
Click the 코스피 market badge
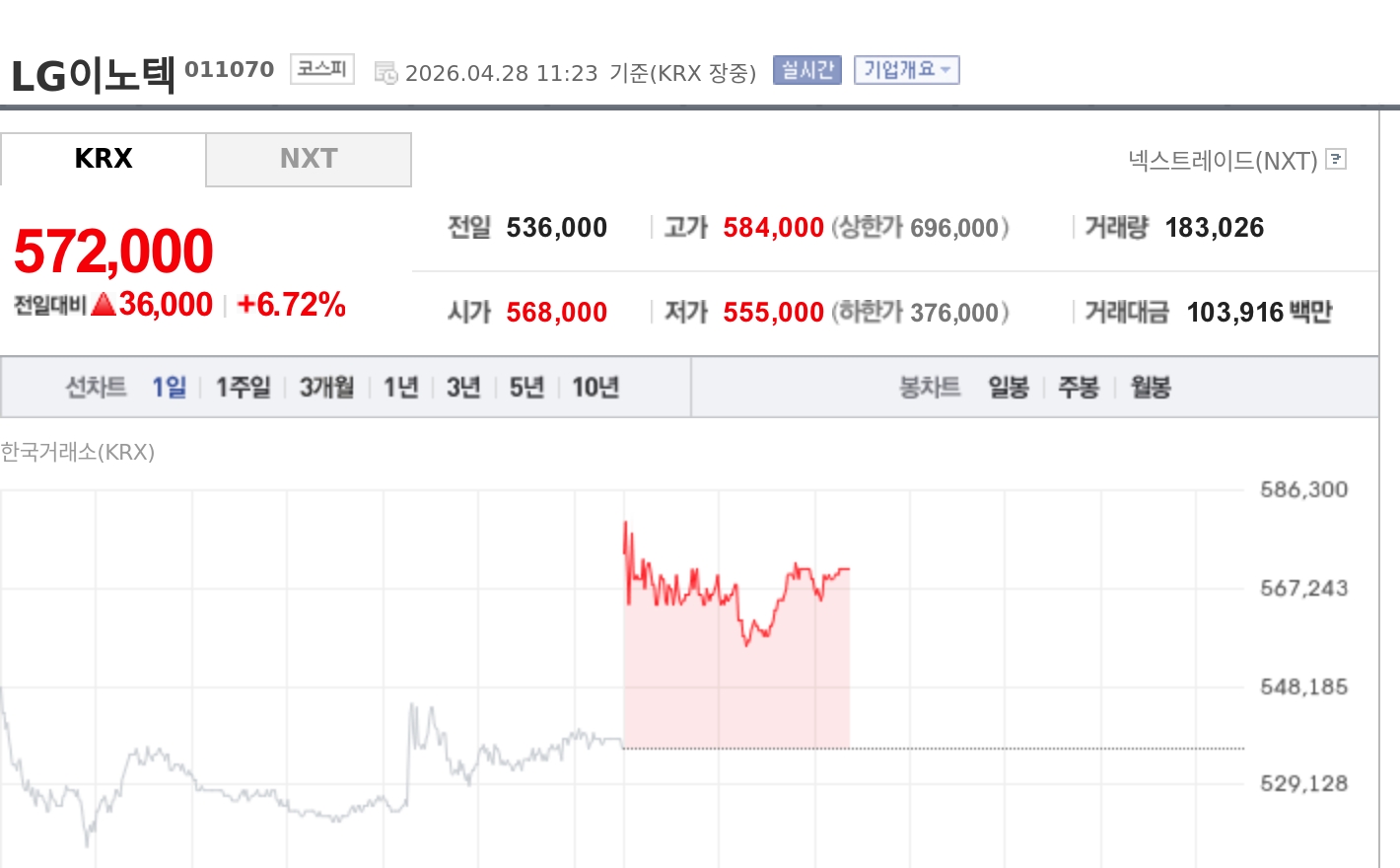tap(321, 68)
